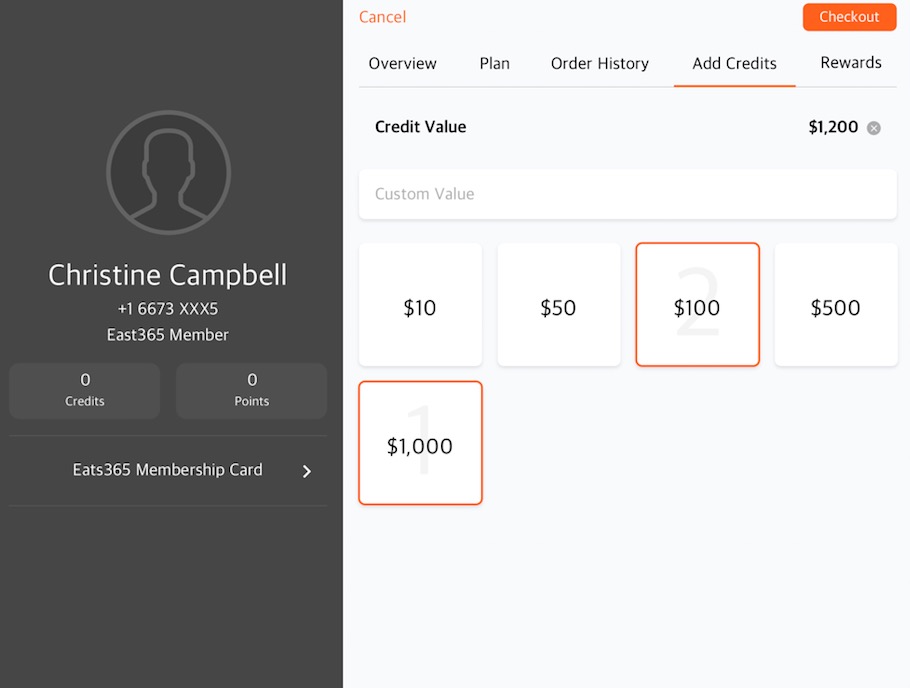Focus the Custom Value input field
910x688 pixels.
[628, 194]
